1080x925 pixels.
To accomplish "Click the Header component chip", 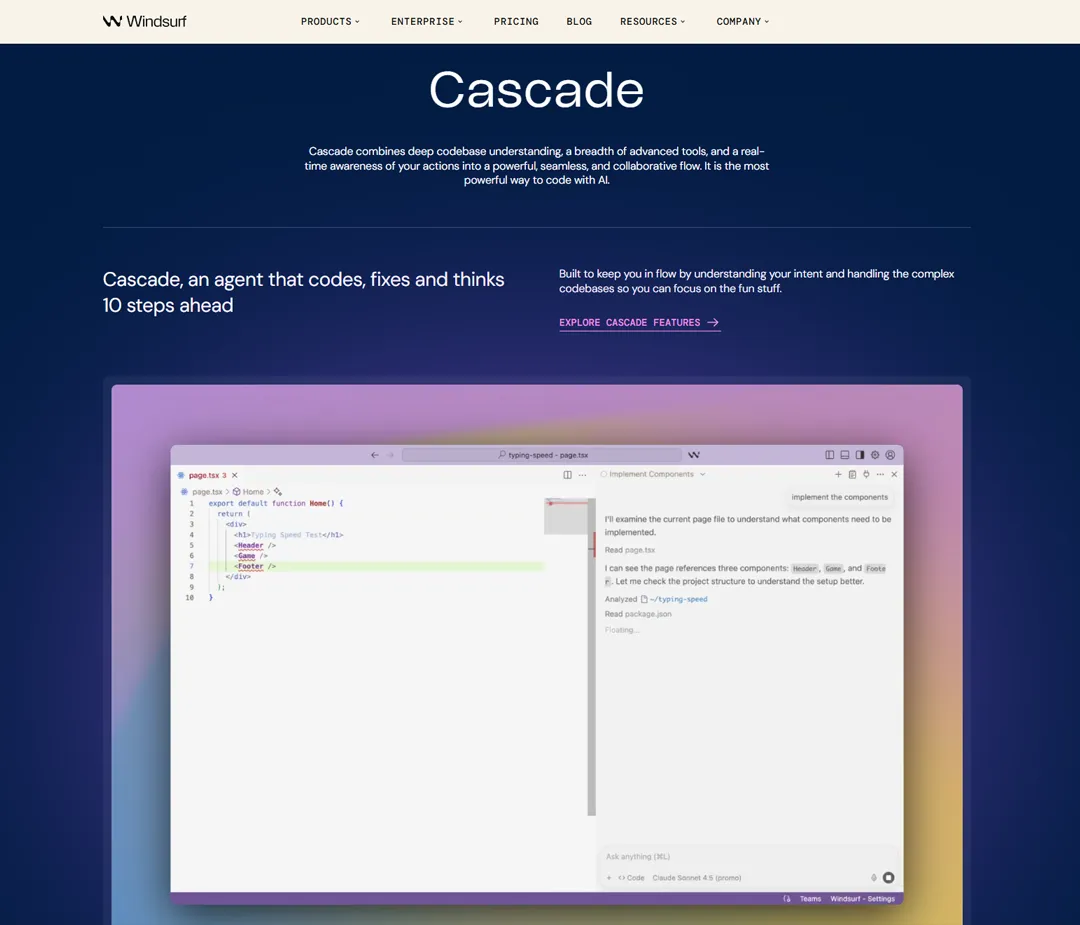I will [x=804, y=568].
